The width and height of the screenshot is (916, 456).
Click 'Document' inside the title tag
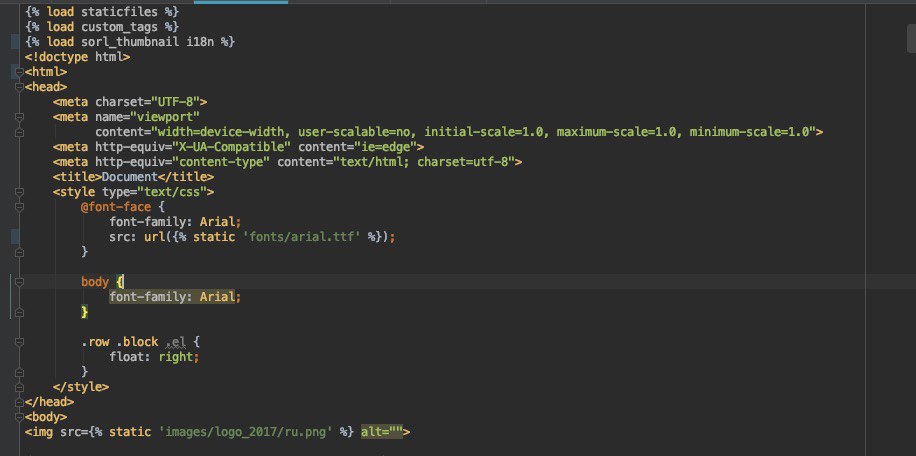[x=130, y=177]
